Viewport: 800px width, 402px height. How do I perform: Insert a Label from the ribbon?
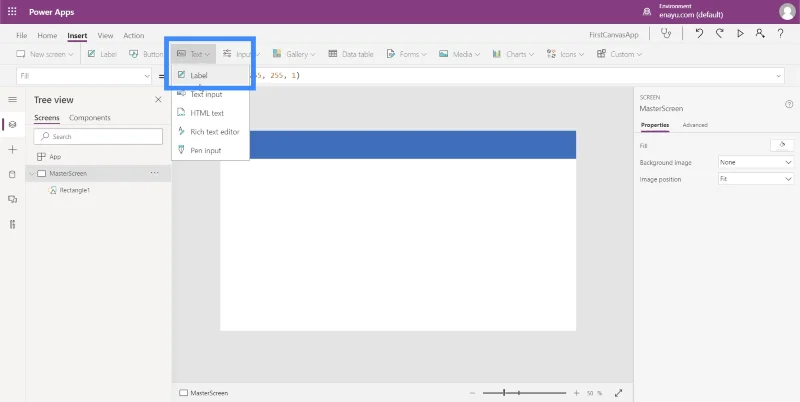[x=102, y=54]
